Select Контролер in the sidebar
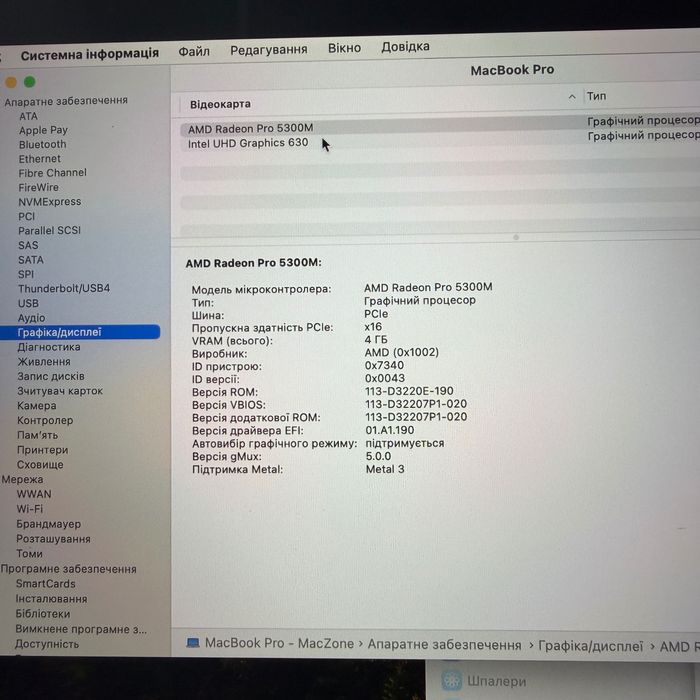The width and height of the screenshot is (700, 700). (45, 421)
